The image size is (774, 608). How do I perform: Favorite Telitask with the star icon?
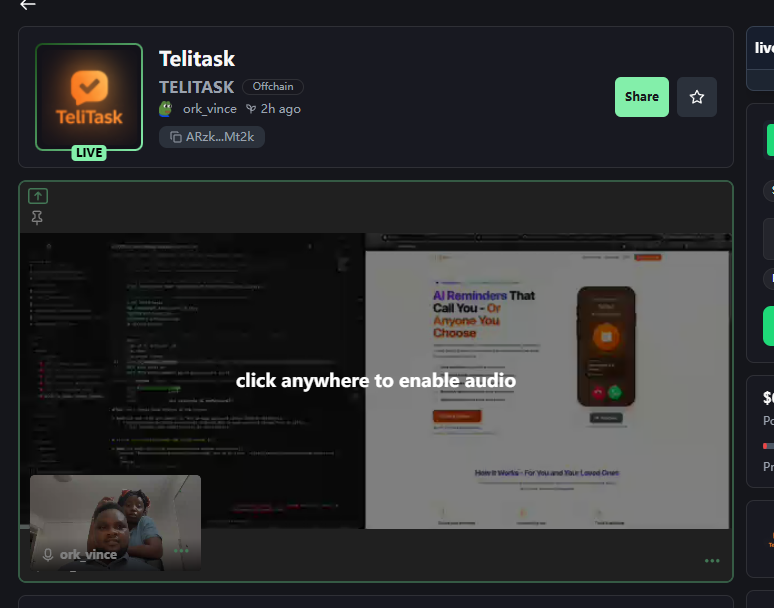point(697,97)
